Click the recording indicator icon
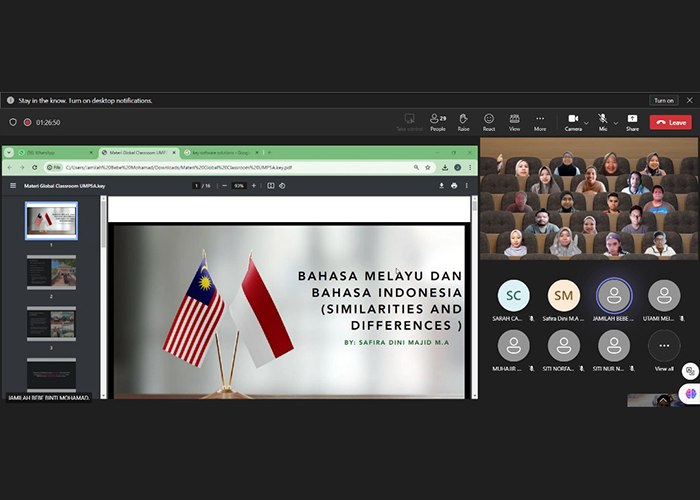 tap(27, 122)
